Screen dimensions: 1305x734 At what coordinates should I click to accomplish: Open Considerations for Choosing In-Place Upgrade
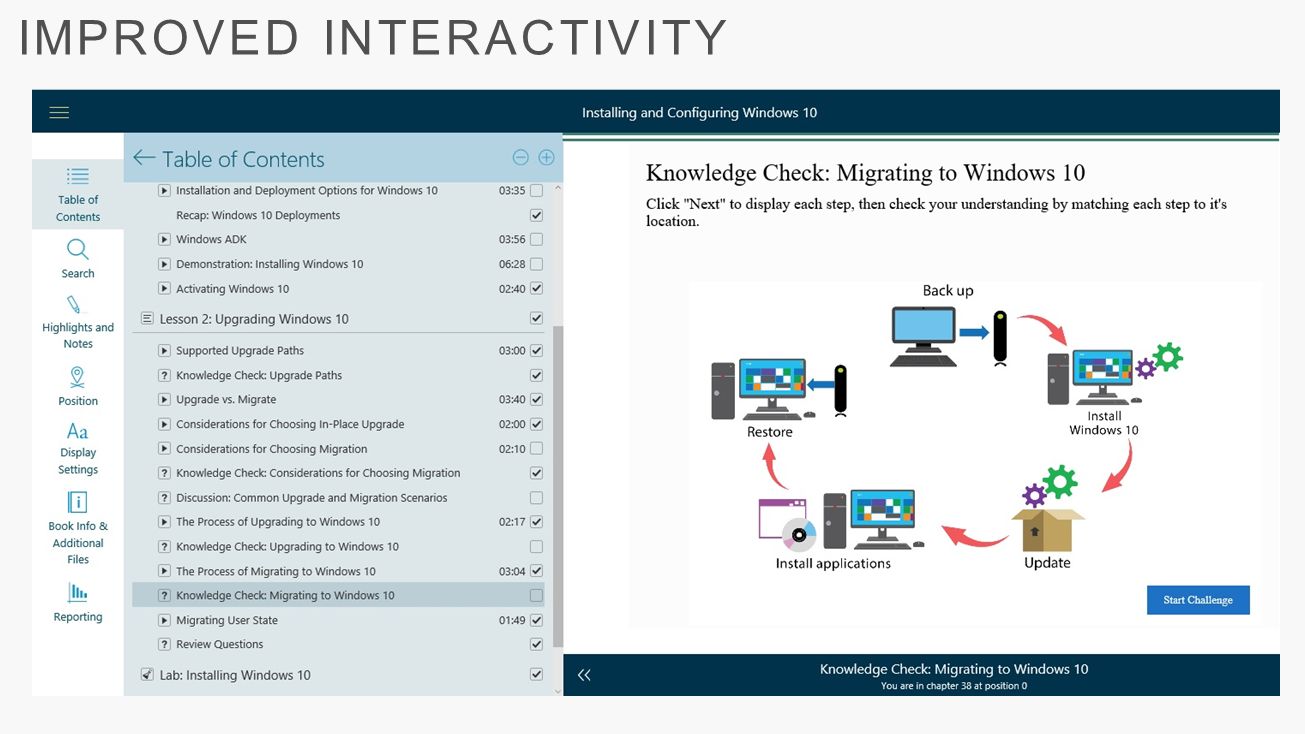[x=290, y=424]
